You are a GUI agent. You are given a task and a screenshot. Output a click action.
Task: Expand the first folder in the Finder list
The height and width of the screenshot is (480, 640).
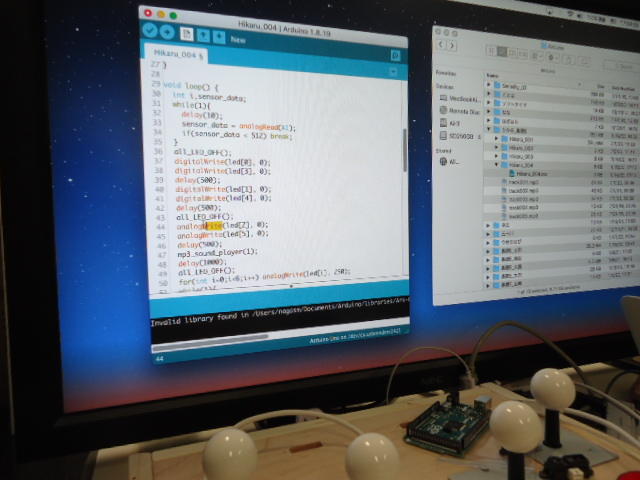(x=489, y=84)
